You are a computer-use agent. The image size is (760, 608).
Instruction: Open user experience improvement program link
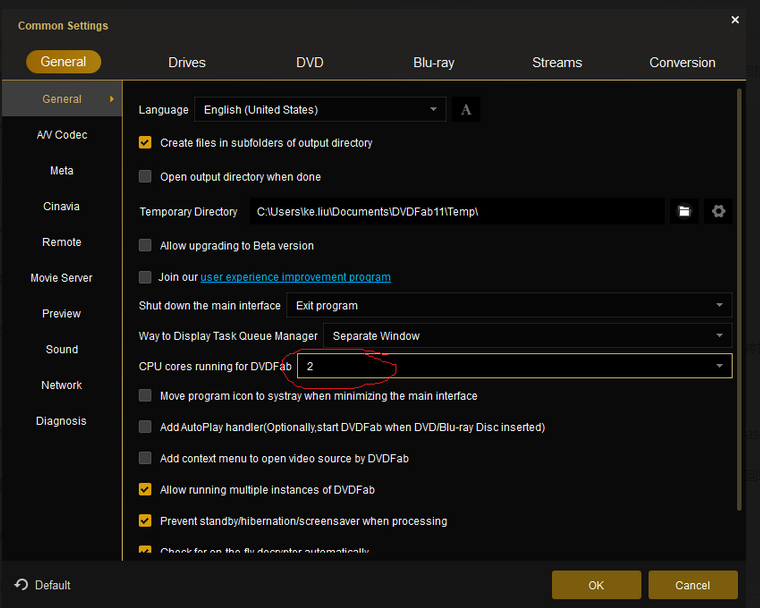point(296,277)
